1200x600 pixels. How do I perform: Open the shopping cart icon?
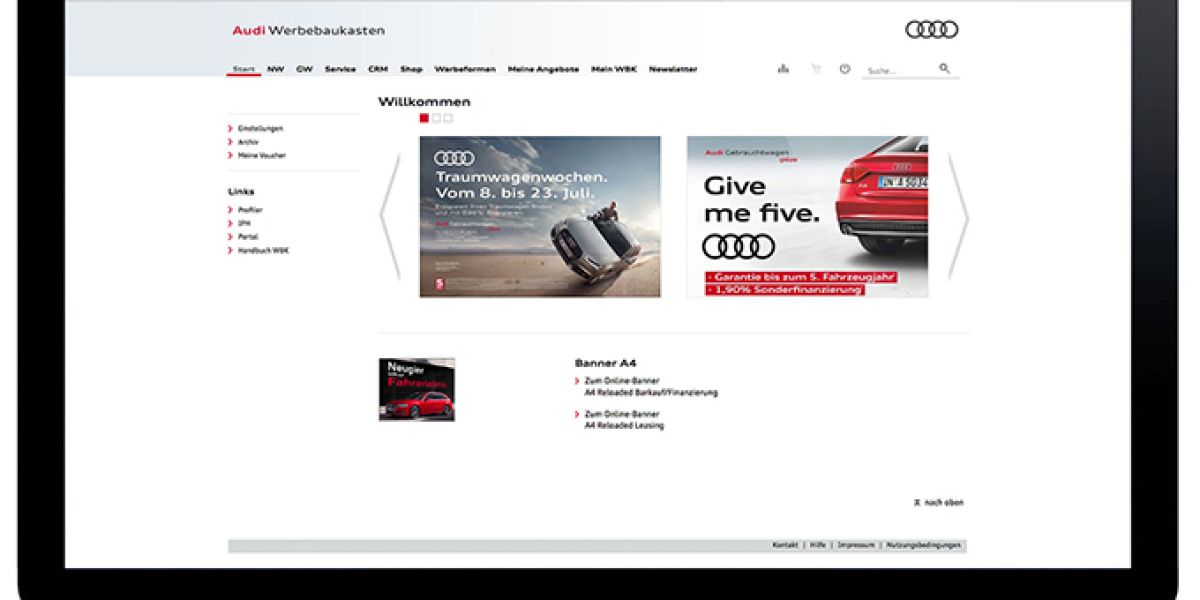click(x=815, y=69)
